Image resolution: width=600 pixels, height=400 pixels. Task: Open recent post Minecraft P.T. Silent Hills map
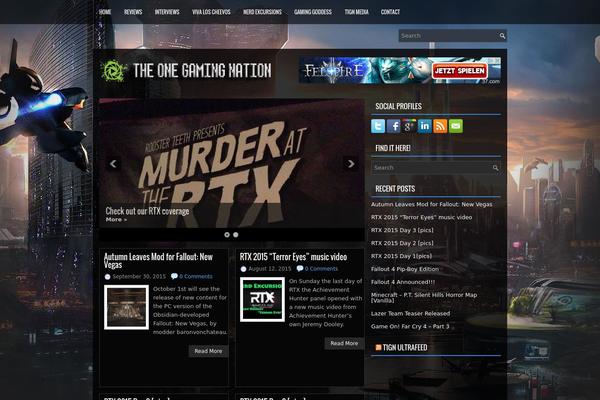point(424,297)
